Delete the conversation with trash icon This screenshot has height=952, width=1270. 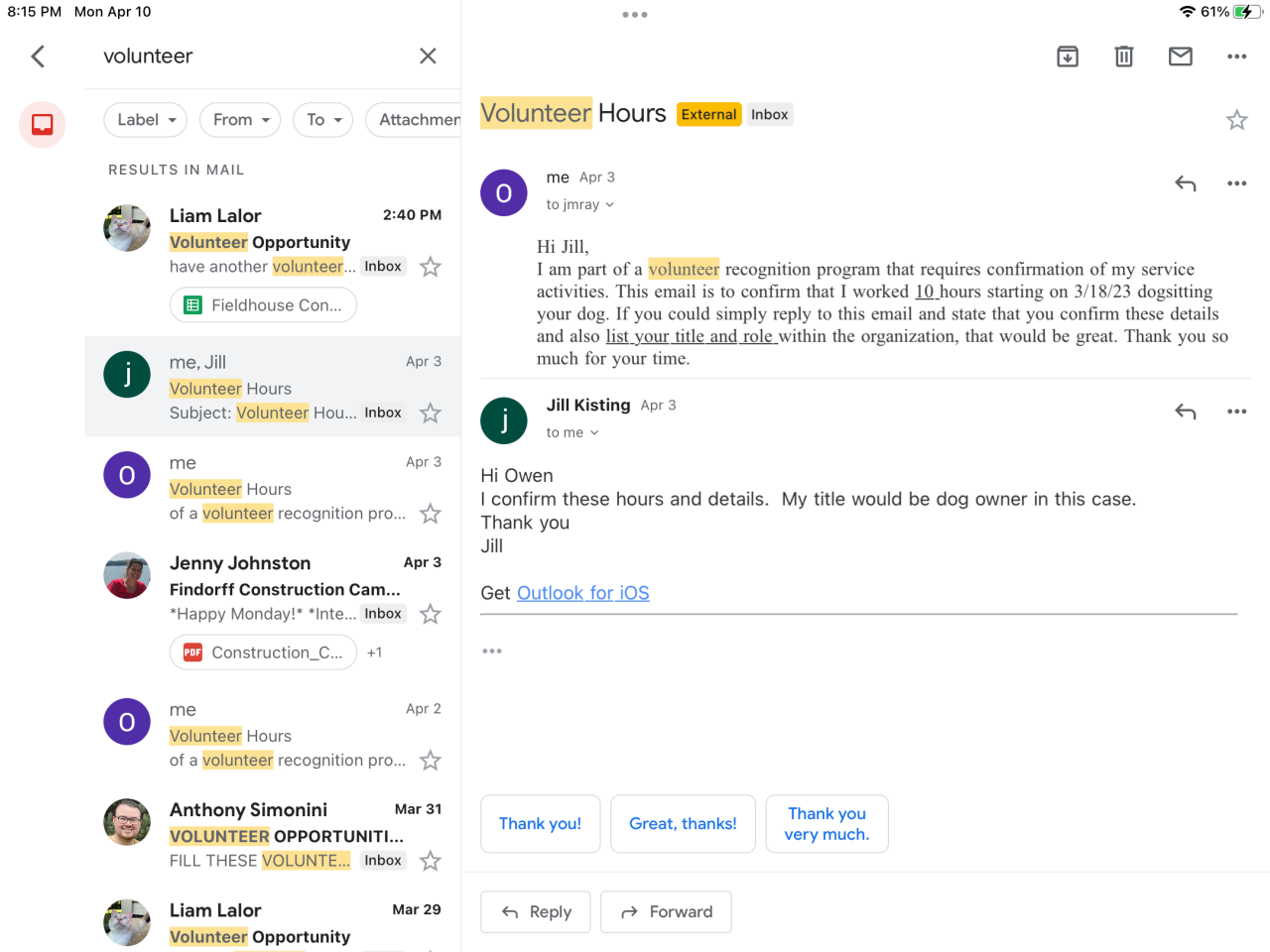[1123, 57]
